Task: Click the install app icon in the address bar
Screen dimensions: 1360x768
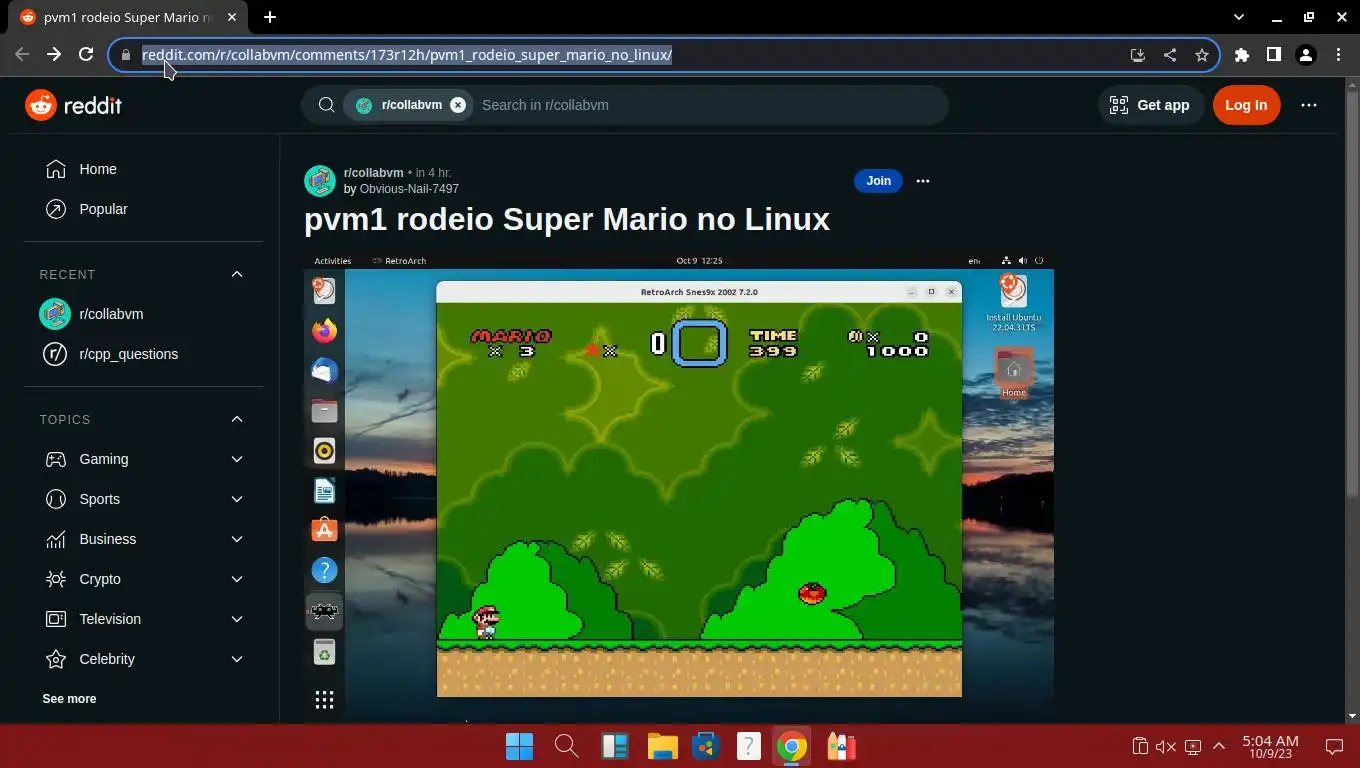Action: tap(1138, 55)
